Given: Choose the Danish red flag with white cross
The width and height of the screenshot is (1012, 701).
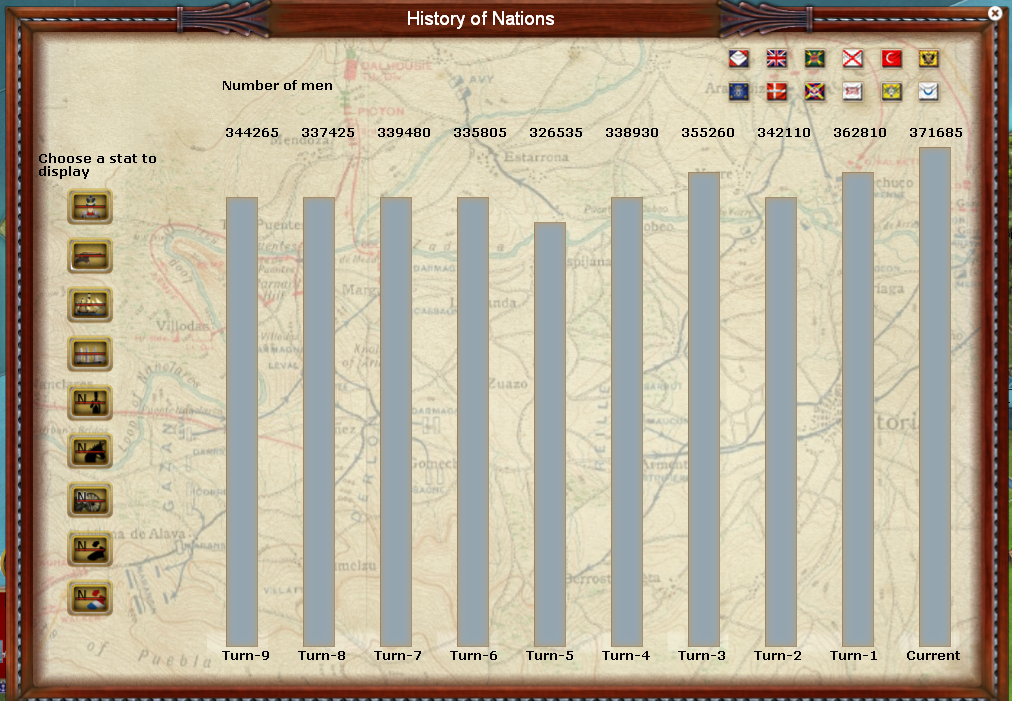Looking at the screenshot, I should click(776, 92).
